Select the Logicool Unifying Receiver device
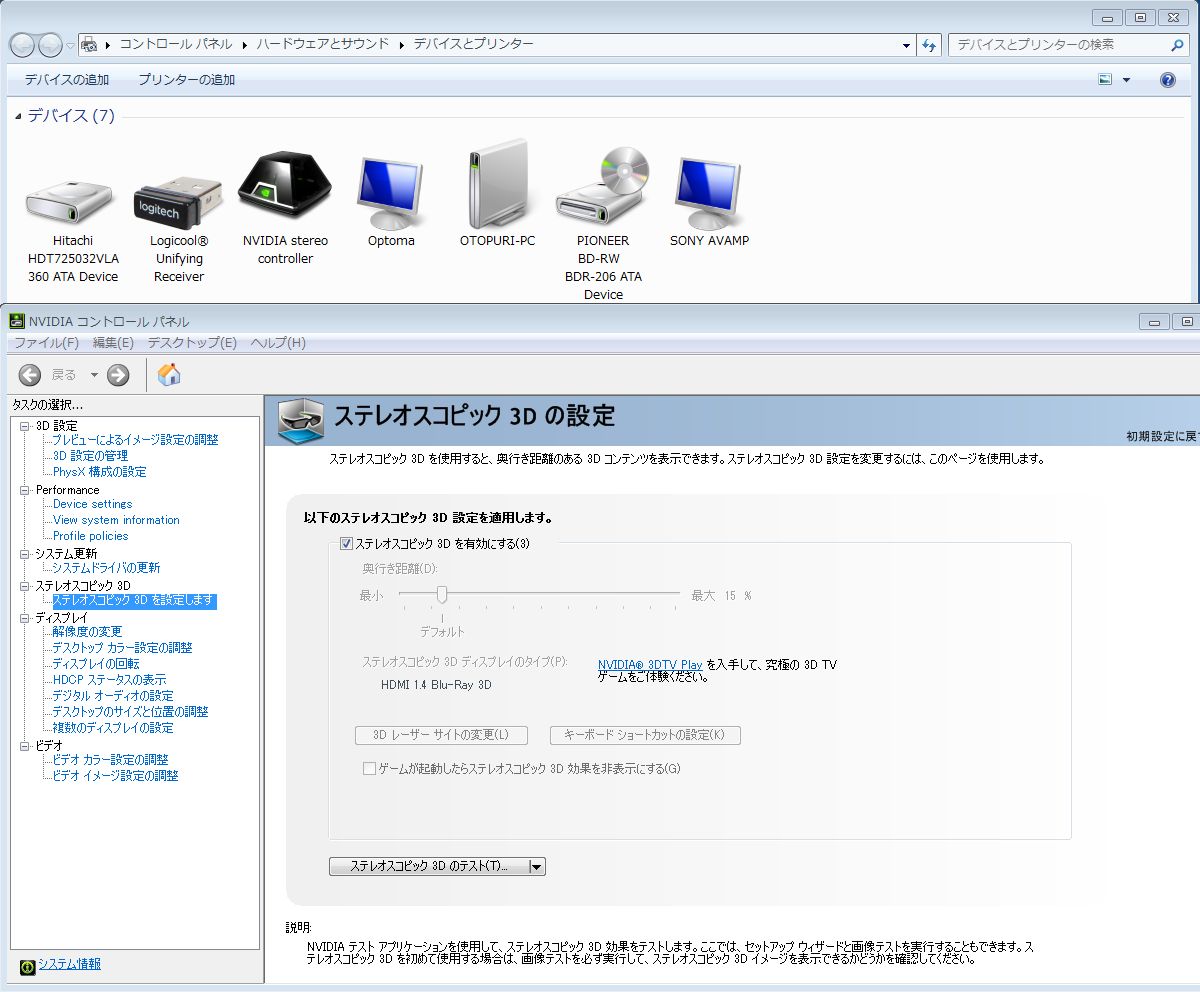 click(x=179, y=204)
